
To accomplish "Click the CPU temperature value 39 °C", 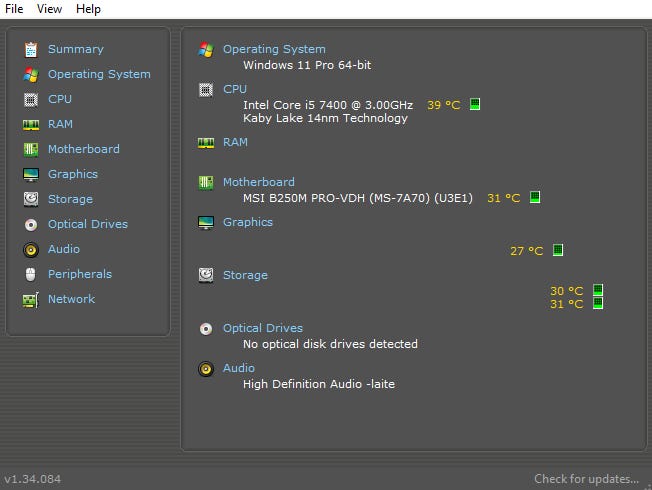I will tap(444, 105).
